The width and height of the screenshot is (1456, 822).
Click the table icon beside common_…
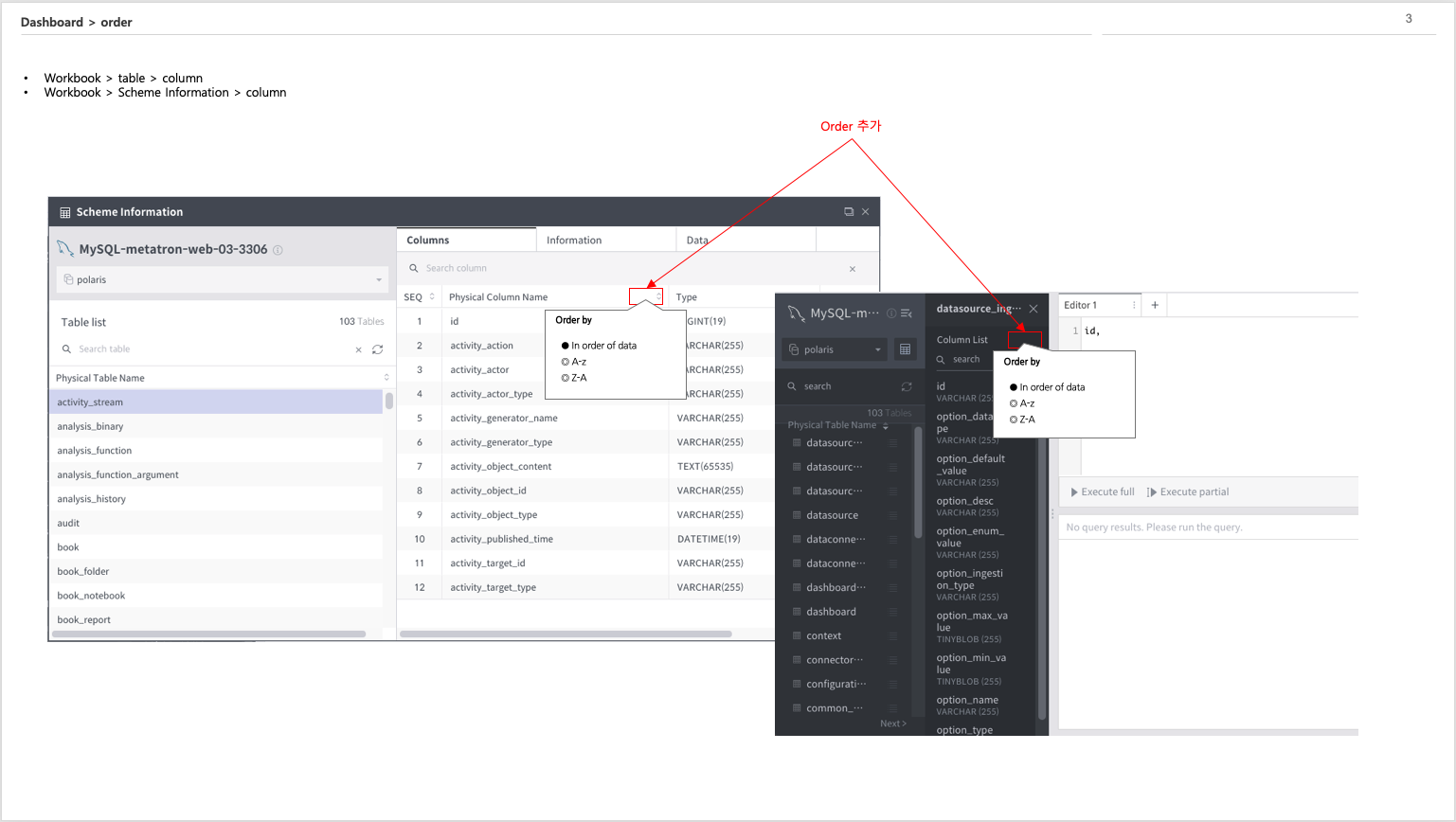coord(797,707)
